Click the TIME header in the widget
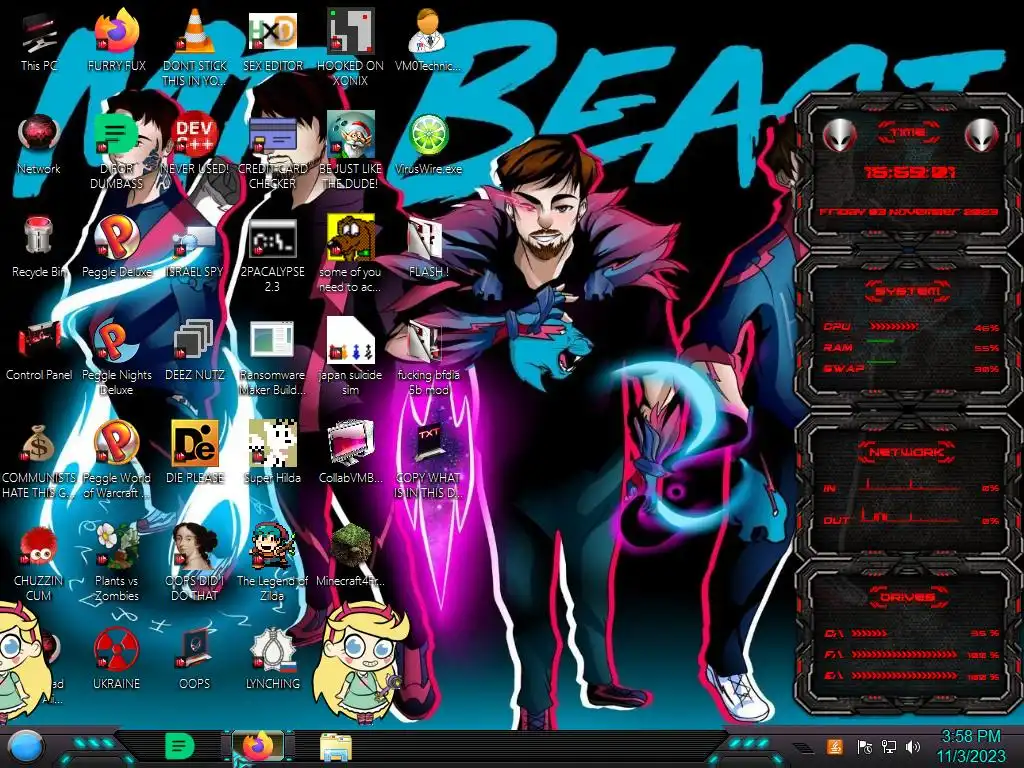The width and height of the screenshot is (1024, 768). pos(908,133)
